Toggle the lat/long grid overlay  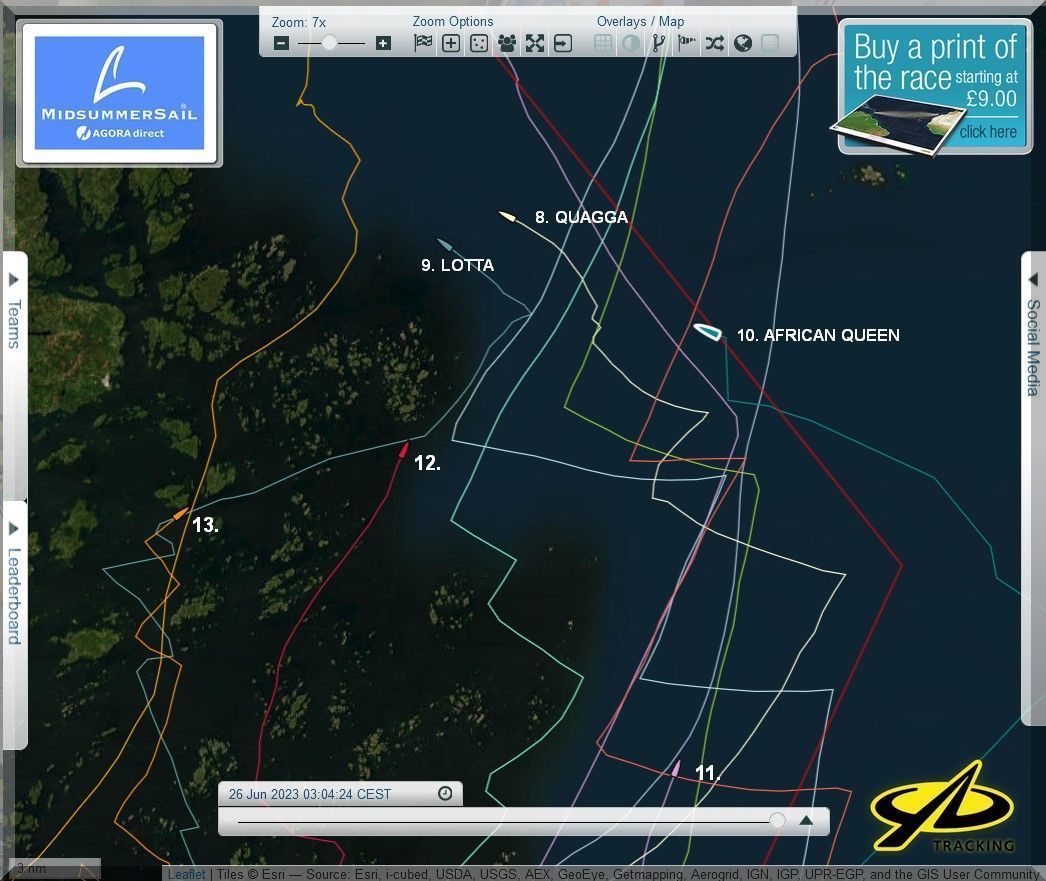tap(603, 43)
